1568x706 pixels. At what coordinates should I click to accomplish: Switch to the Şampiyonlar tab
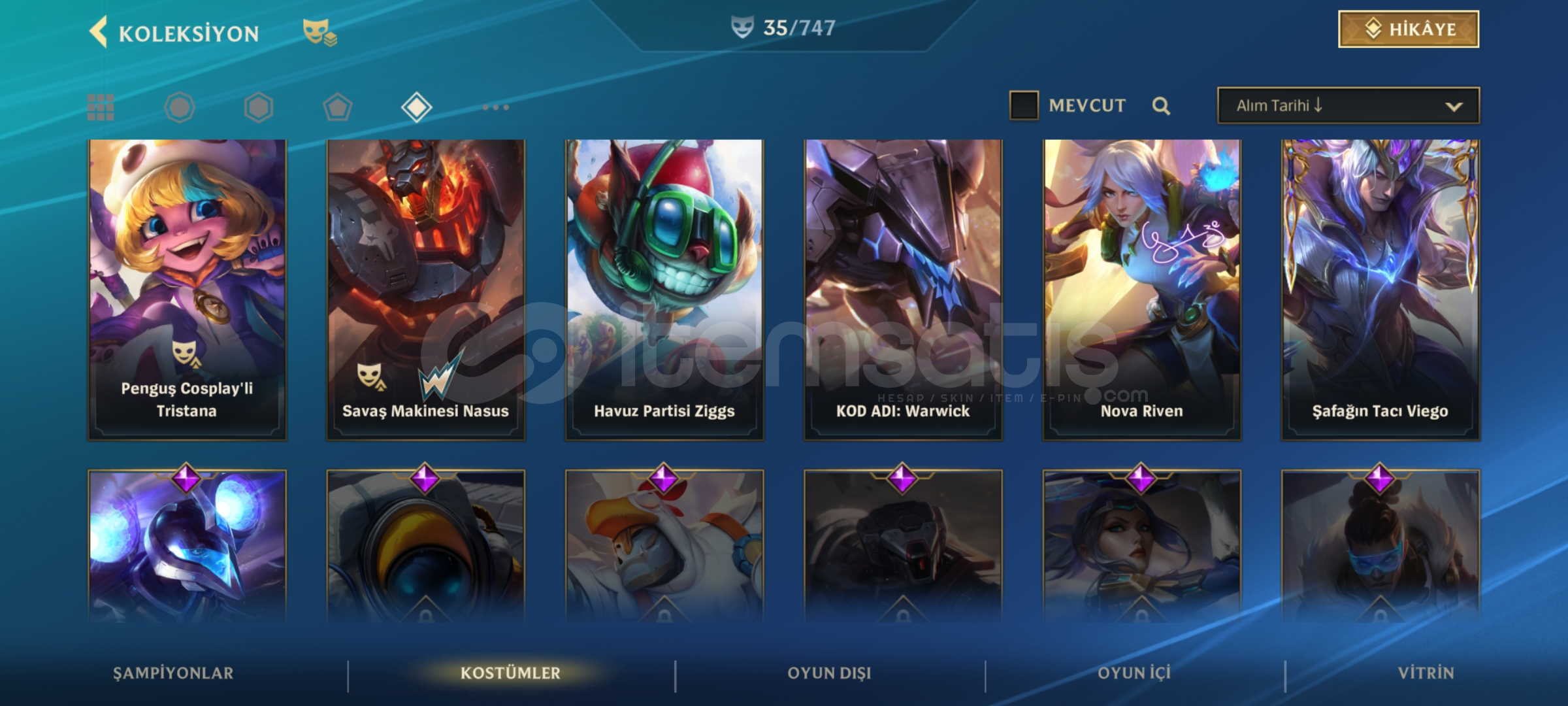173,673
